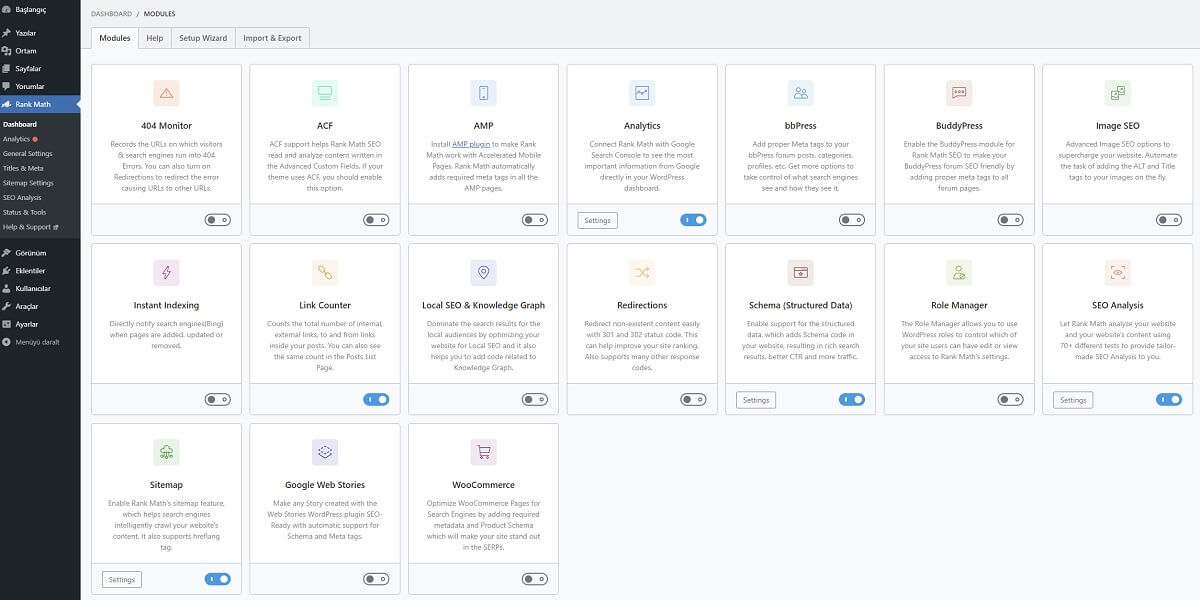1200x600 pixels.
Task: Enable the AMP module toggle
Action: [x=534, y=220]
